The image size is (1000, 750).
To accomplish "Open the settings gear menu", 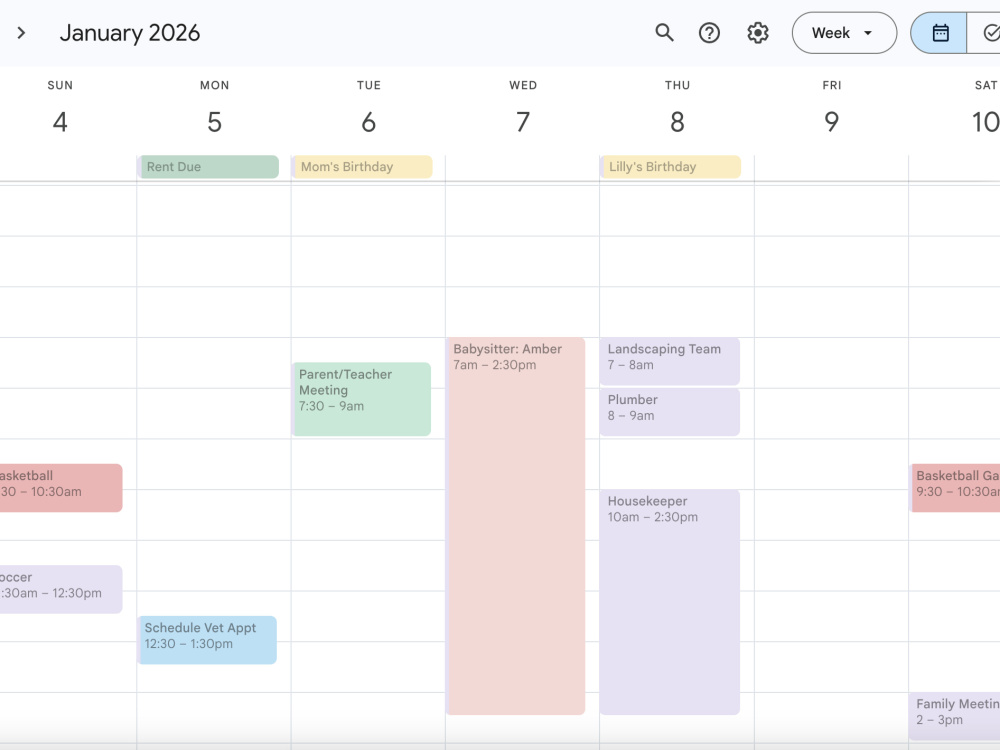I will (758, 33).
